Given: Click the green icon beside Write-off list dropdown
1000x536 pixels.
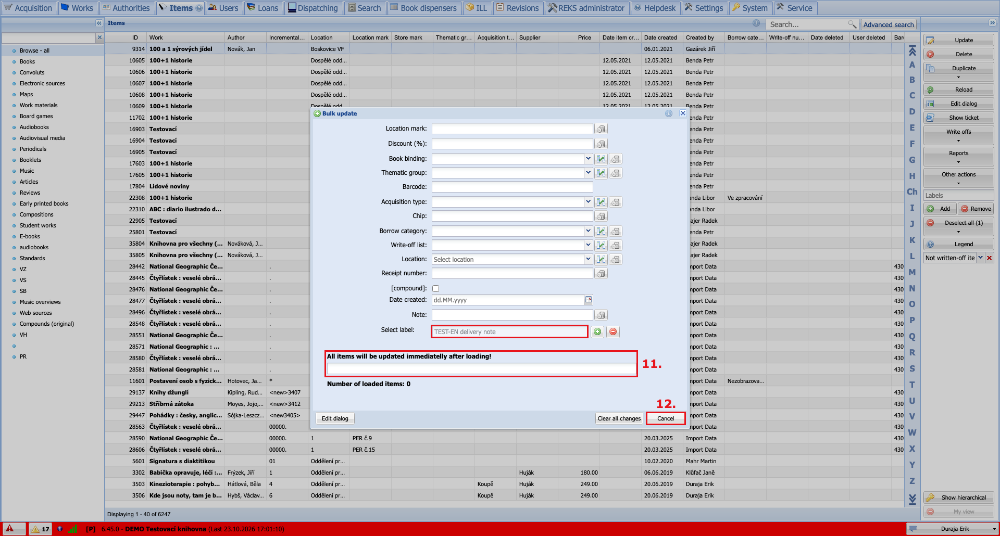Looking at the screenshot, I should pos(601,245).
